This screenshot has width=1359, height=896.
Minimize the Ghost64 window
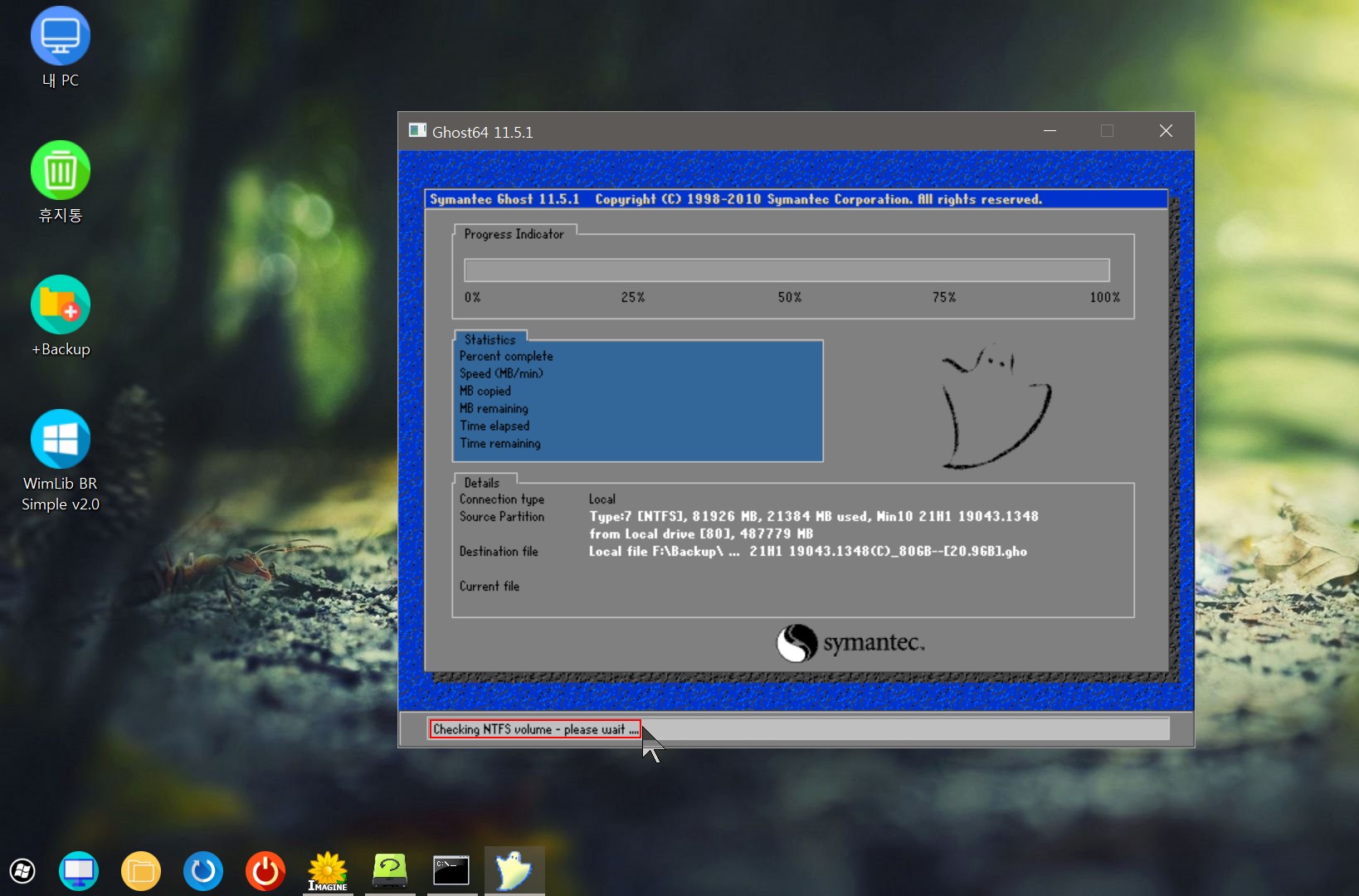tap(1050, 131)
